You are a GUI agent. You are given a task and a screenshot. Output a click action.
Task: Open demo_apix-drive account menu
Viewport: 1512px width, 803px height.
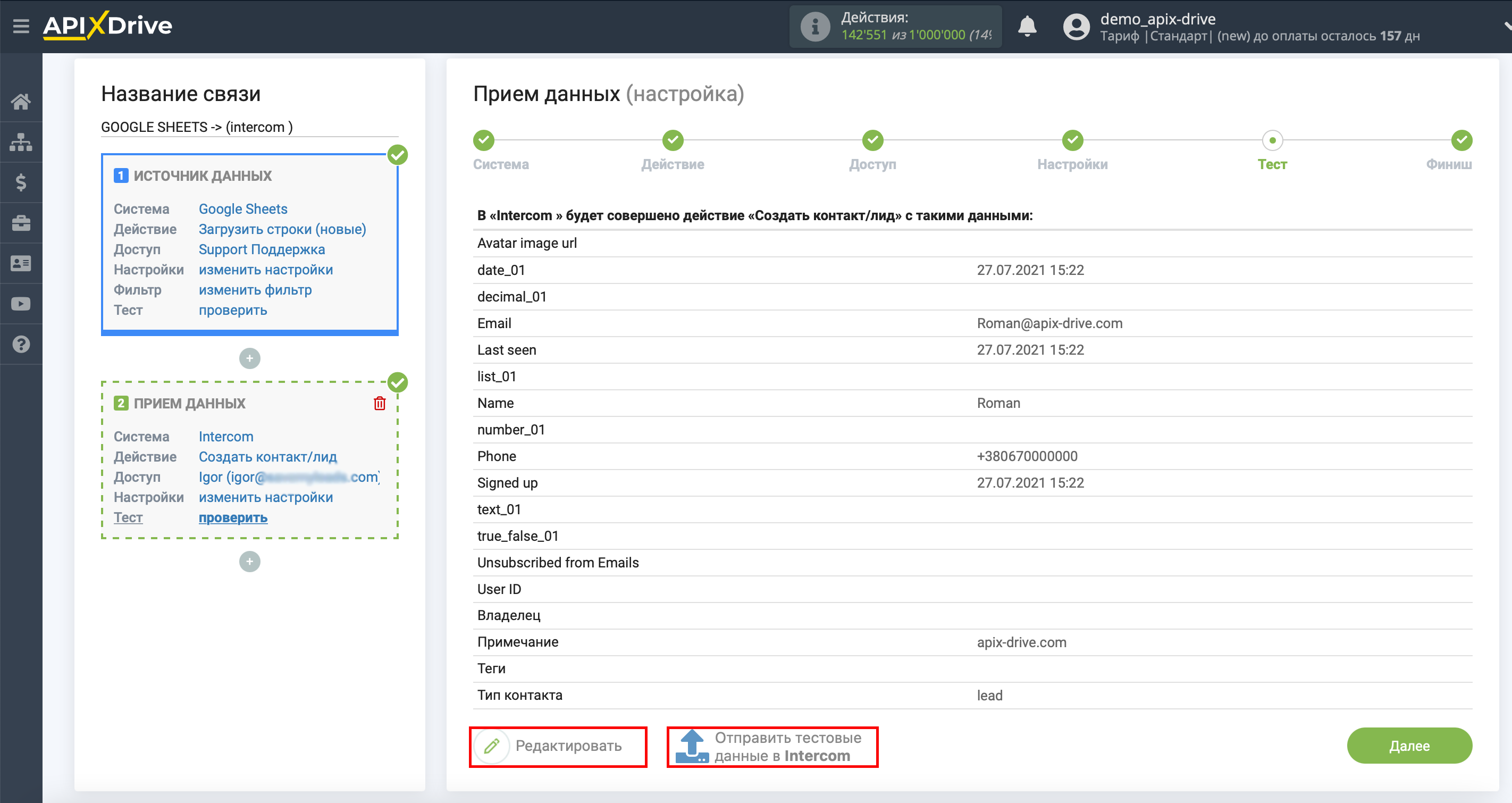pos(1157,19)
